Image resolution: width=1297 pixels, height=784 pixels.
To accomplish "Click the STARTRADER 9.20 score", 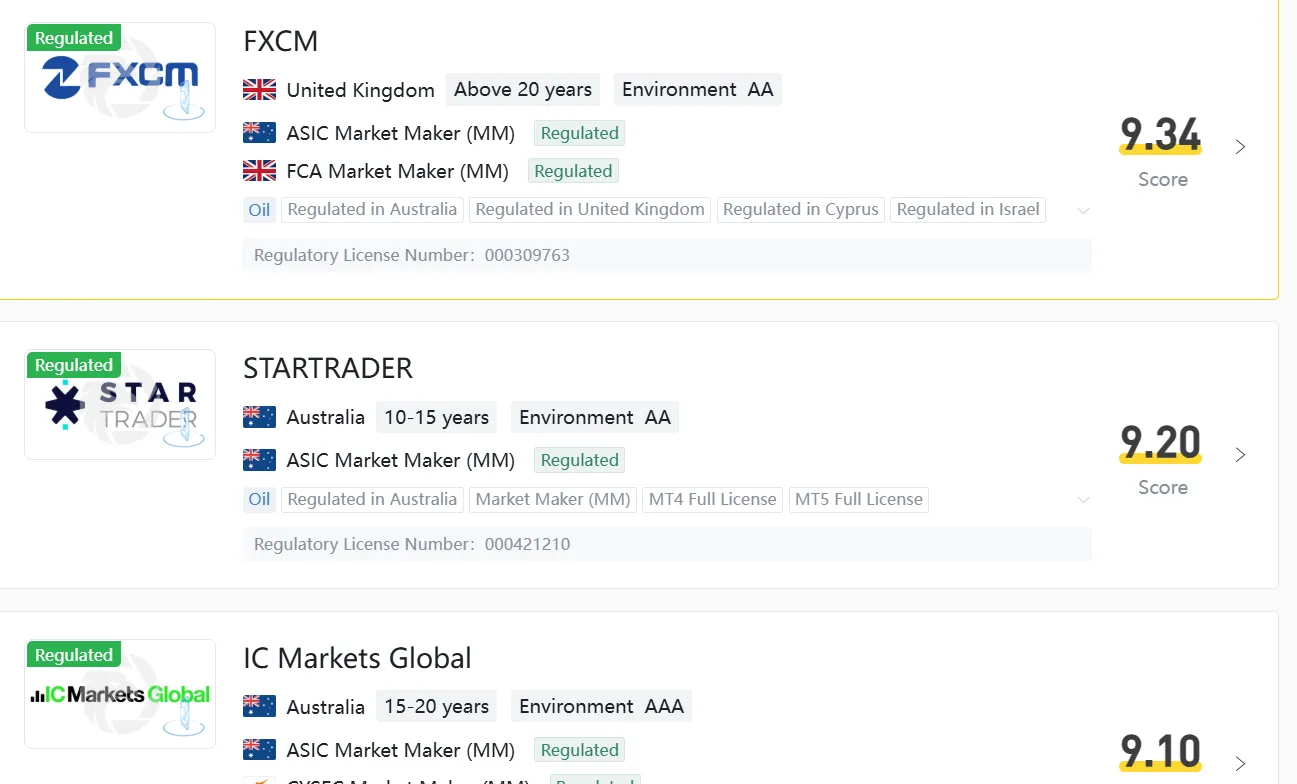I will tap(1161, 442).
